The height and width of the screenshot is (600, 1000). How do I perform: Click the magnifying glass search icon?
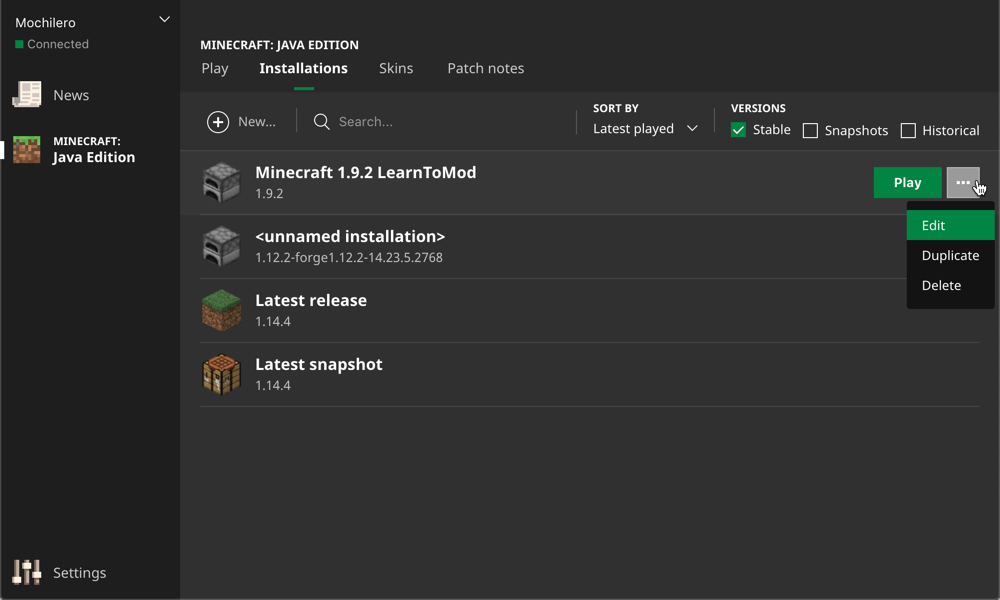click(x=322, y=122)
